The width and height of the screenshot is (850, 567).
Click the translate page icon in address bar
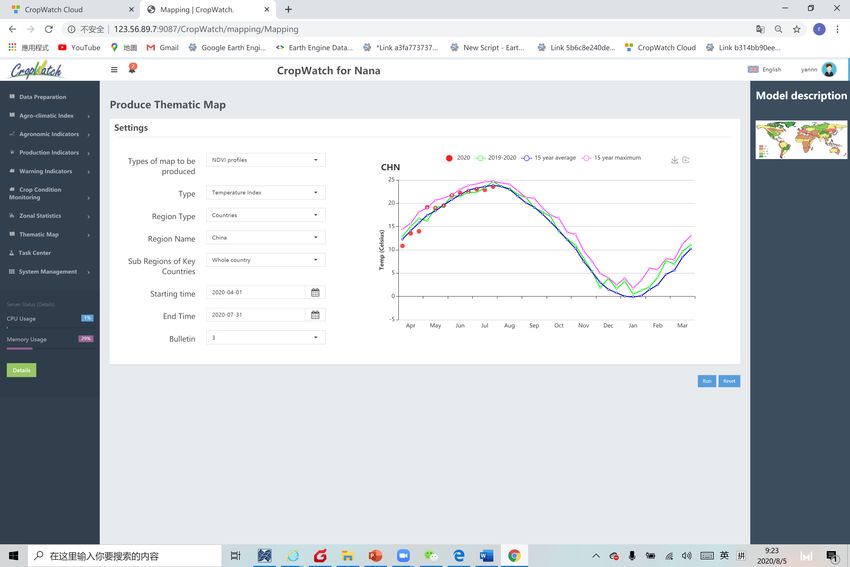click(760, 29)
